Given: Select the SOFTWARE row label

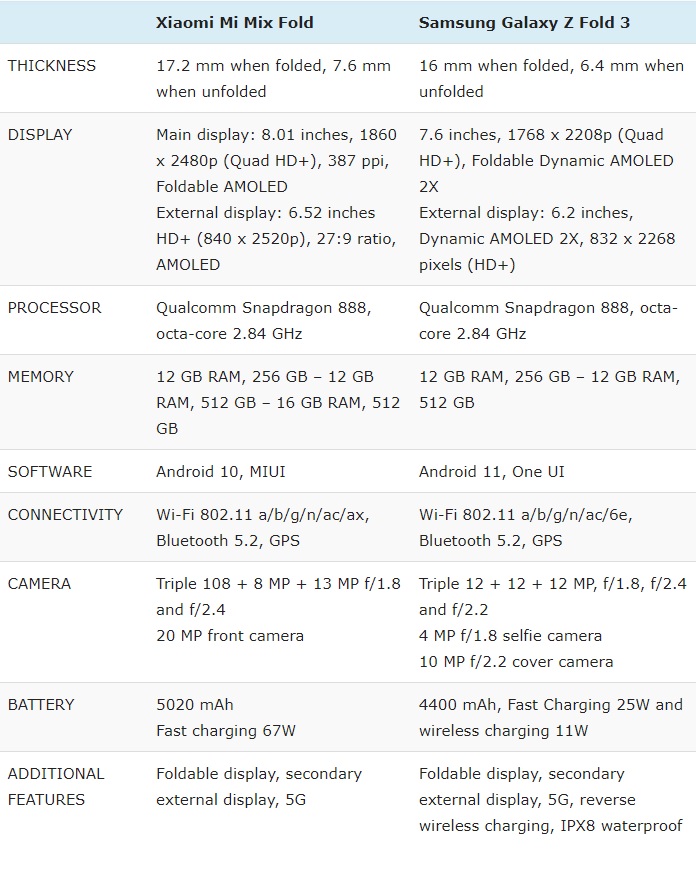Looking at the screenshot, I should click(50, 472).
